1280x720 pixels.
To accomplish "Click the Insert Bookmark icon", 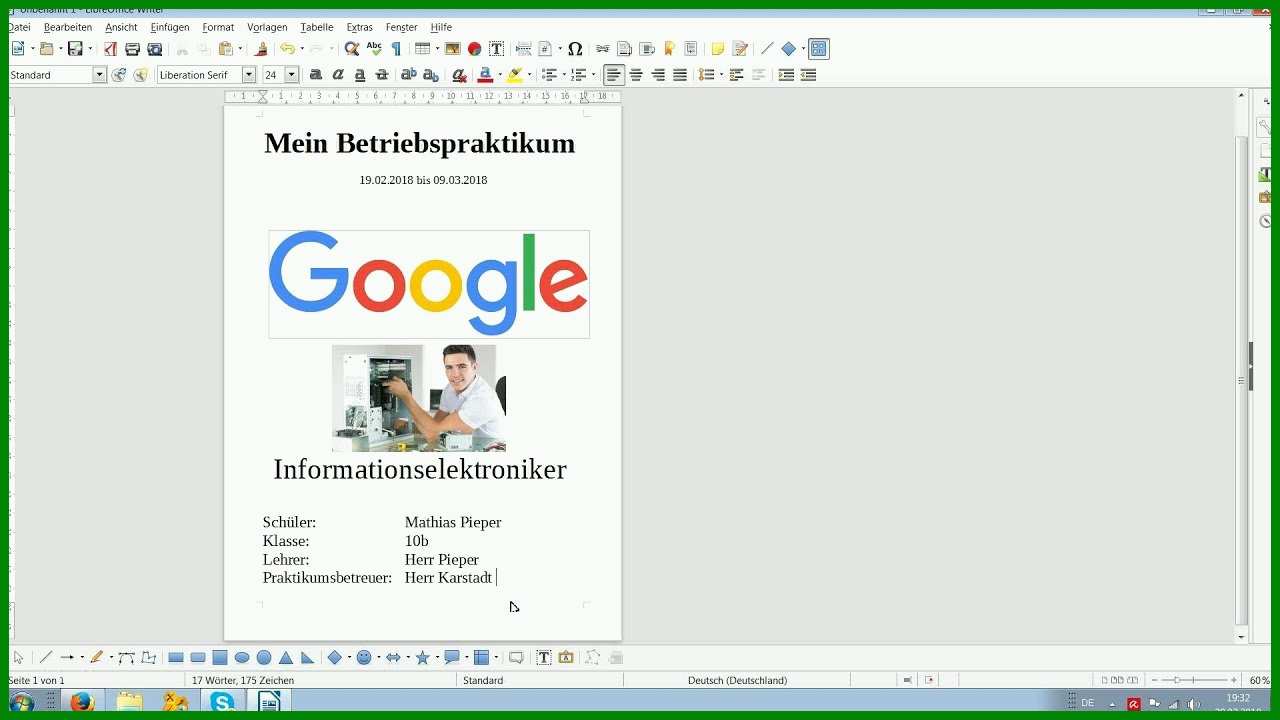I will click(x=669, y=49).
